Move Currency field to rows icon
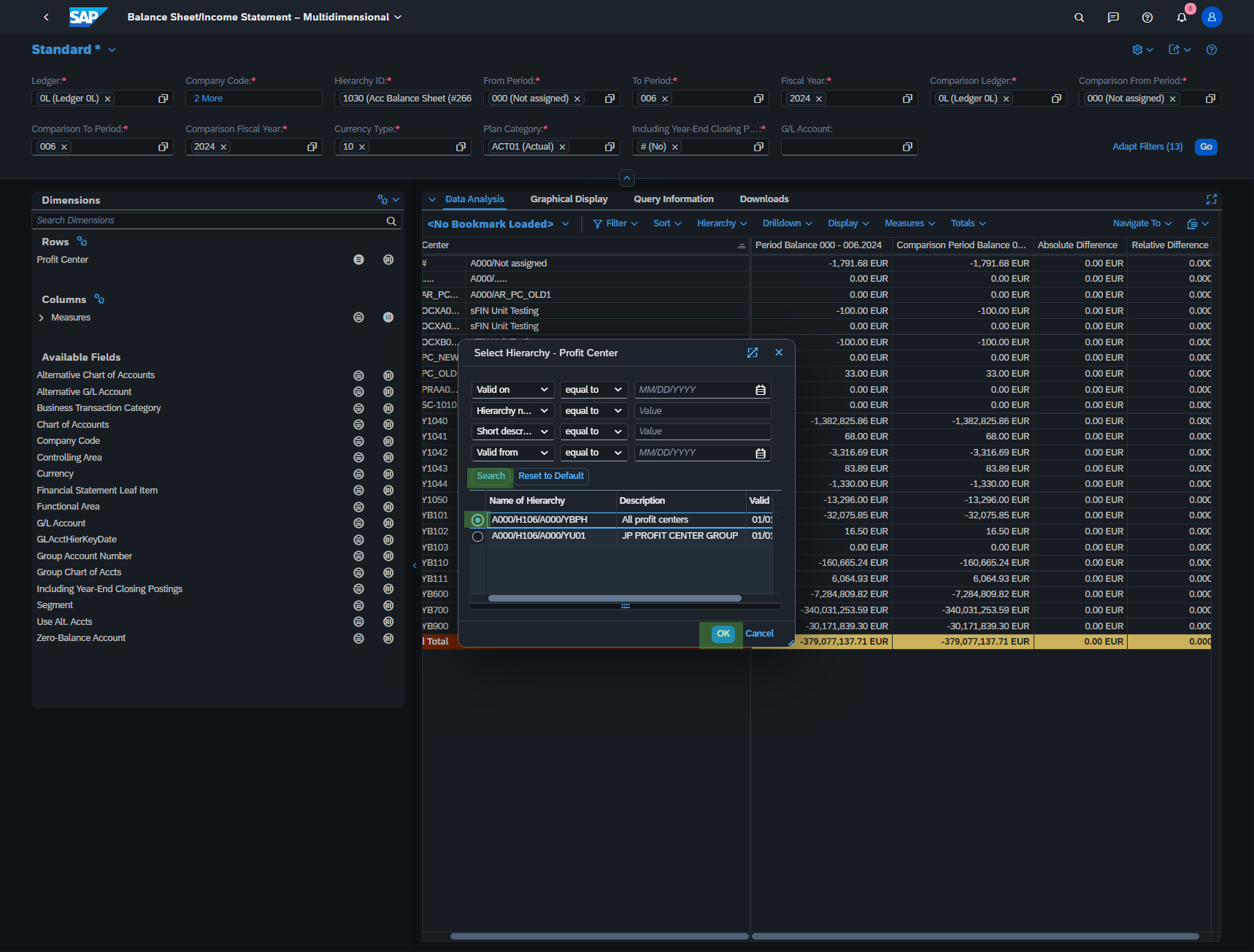This screenshot has width=1254, height=952. point(358,474)
